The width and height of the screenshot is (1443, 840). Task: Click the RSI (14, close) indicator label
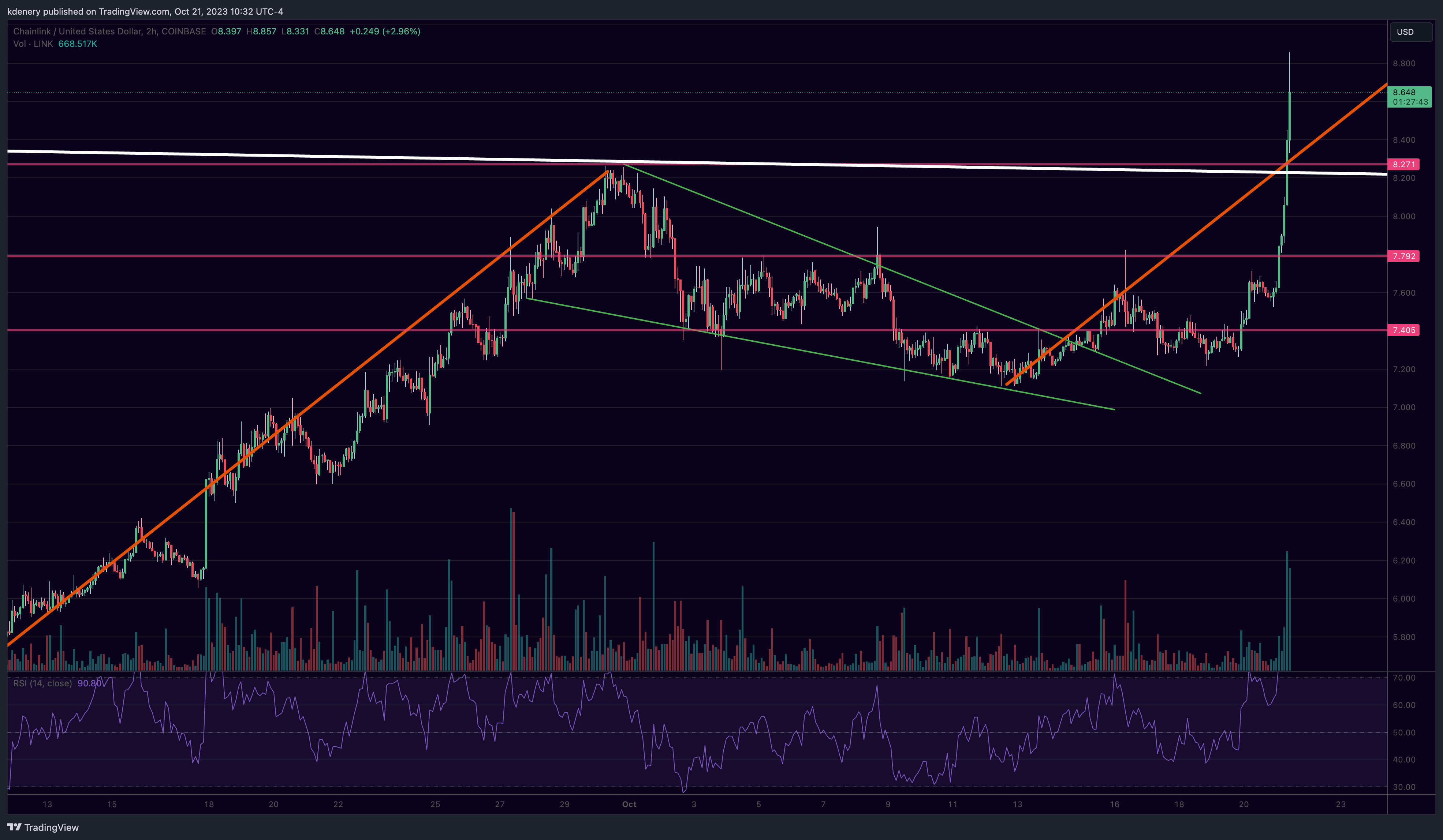click(42, 683)
